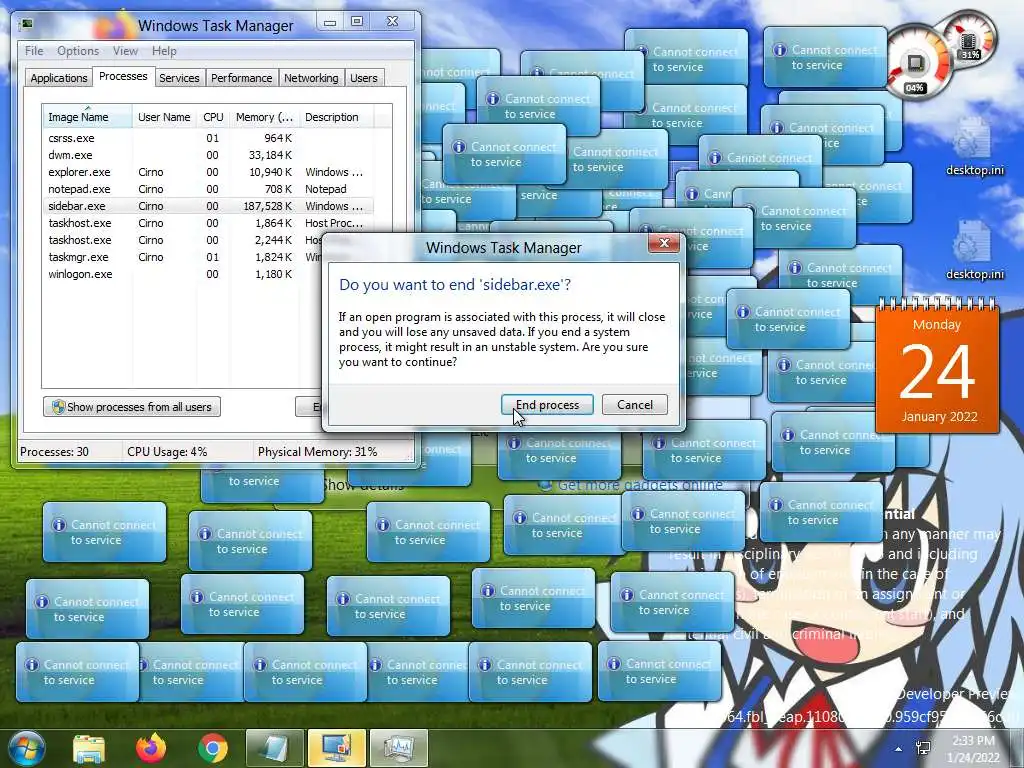Screen dimensions: 1024x768
Task: Select taskhost.exe row with 2,244 K memory
Action: [183, 240]
